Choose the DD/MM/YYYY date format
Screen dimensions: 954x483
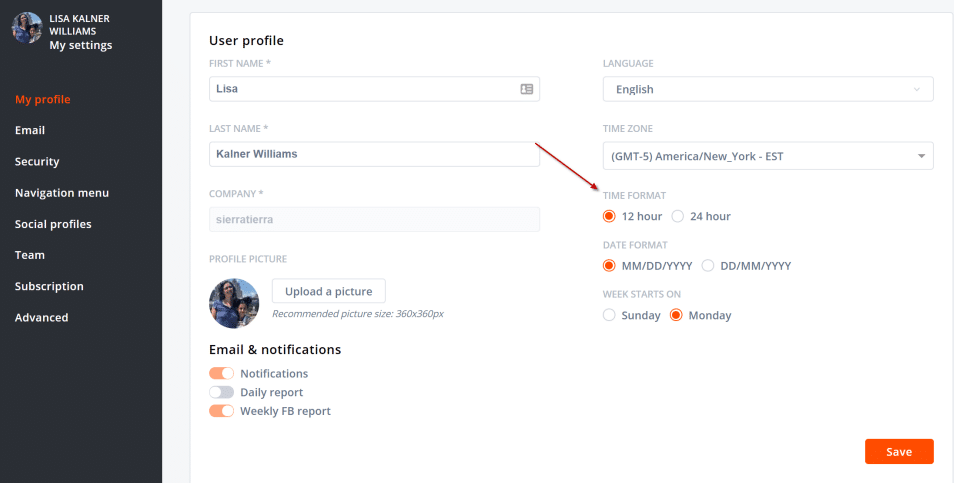(708, 266)
